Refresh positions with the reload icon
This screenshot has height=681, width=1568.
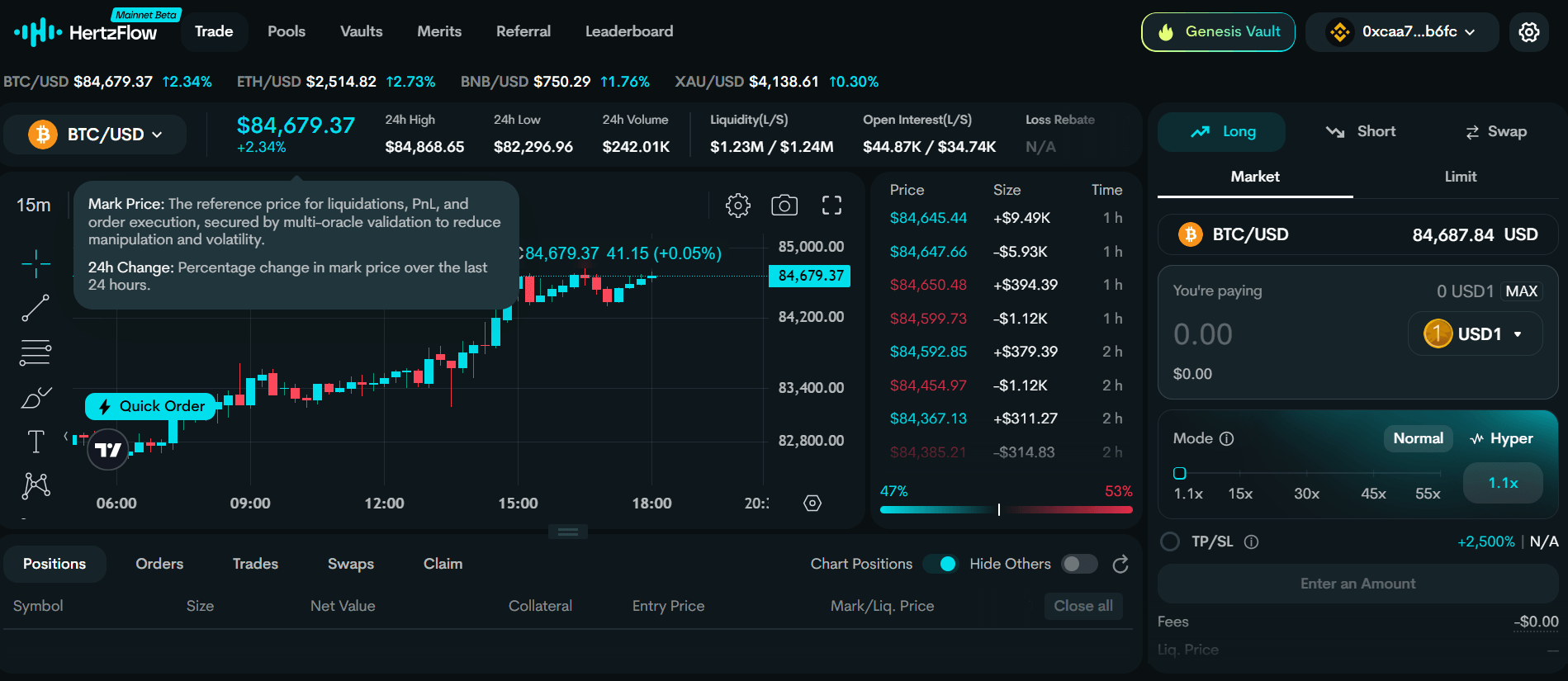1120,564
